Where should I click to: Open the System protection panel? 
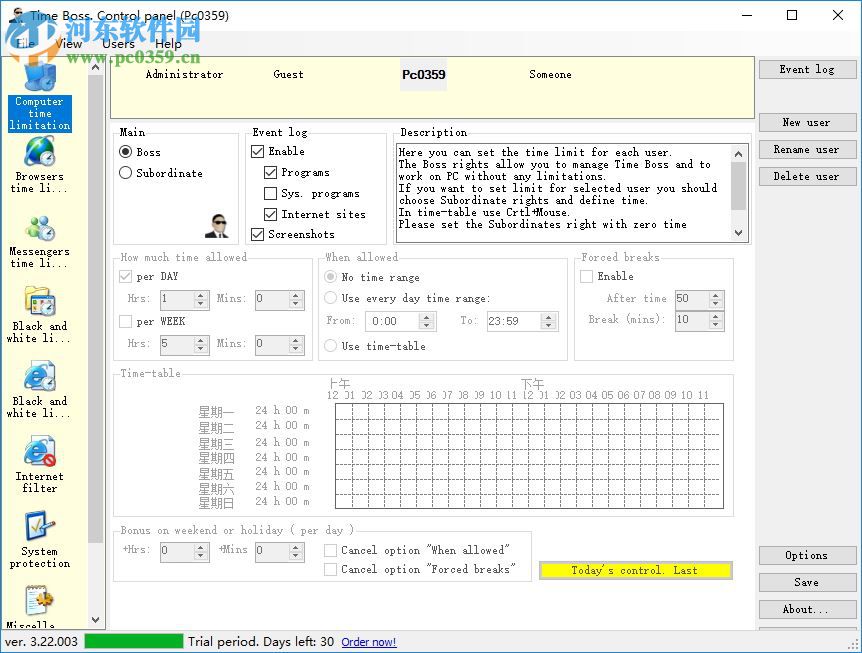click(39, 540)
